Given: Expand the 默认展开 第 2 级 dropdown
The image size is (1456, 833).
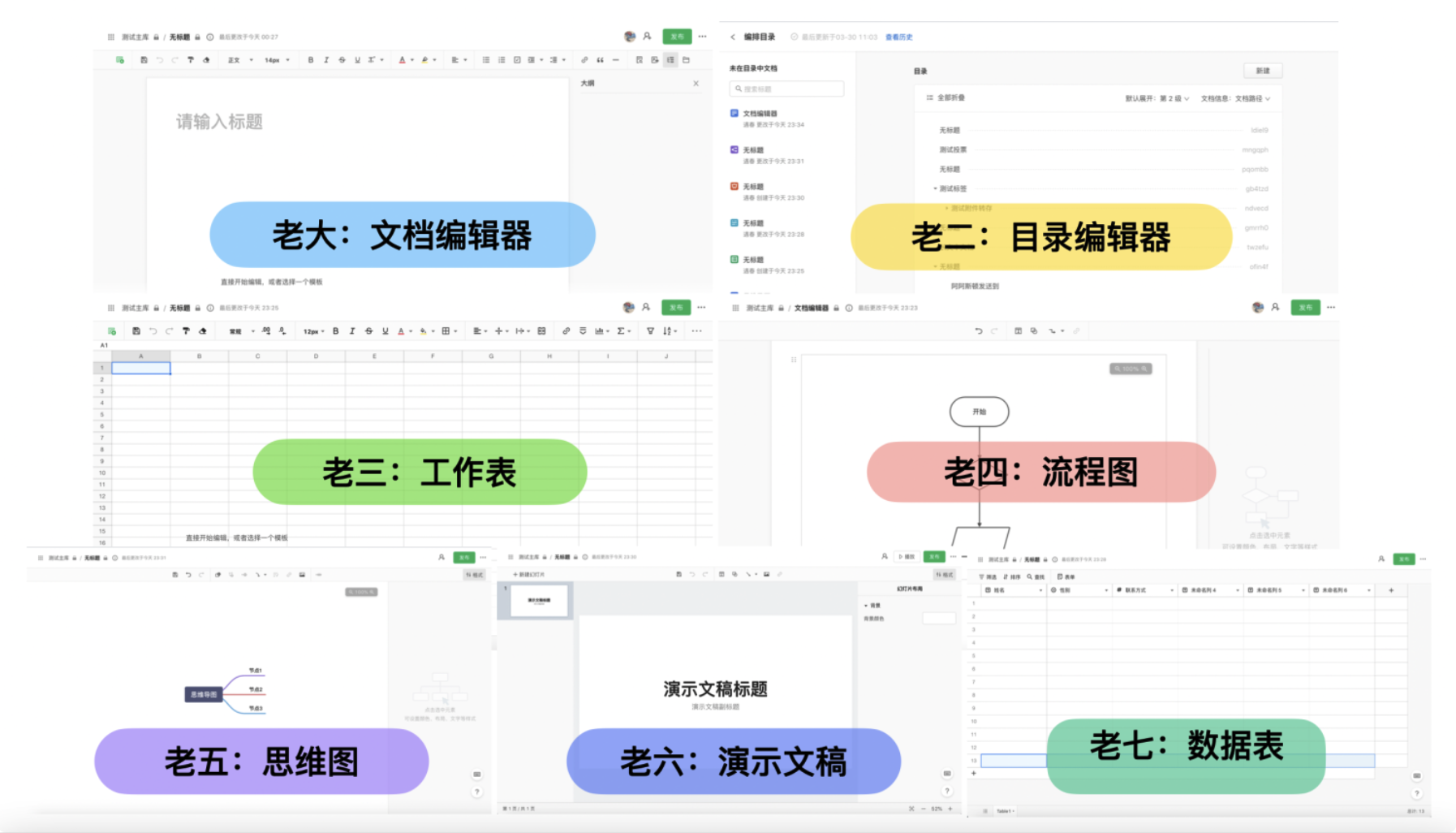Looking at the screenshot, I should [x=1157, y=98].
